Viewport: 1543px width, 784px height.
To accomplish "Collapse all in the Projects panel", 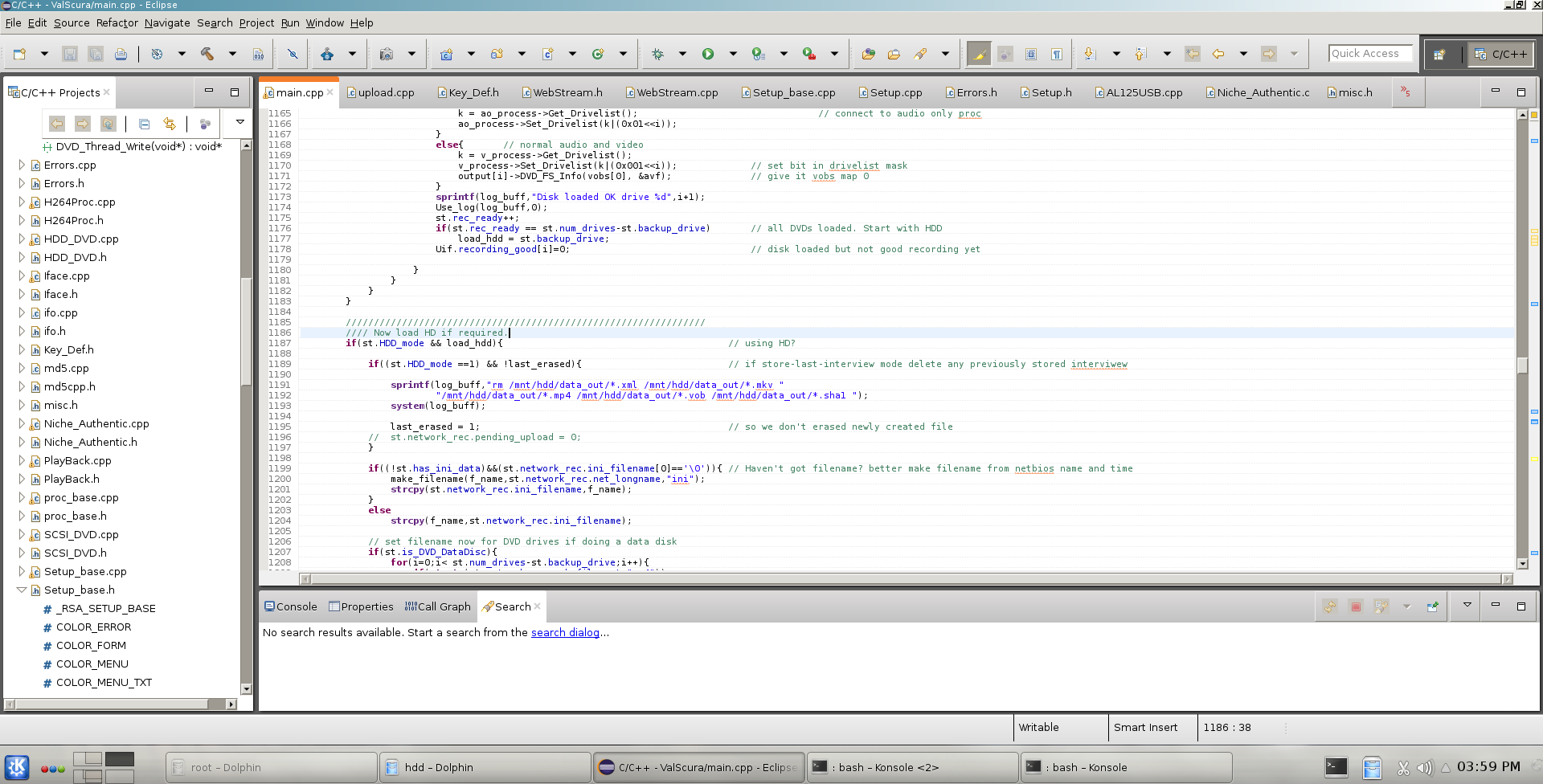I will coord(144,124).
